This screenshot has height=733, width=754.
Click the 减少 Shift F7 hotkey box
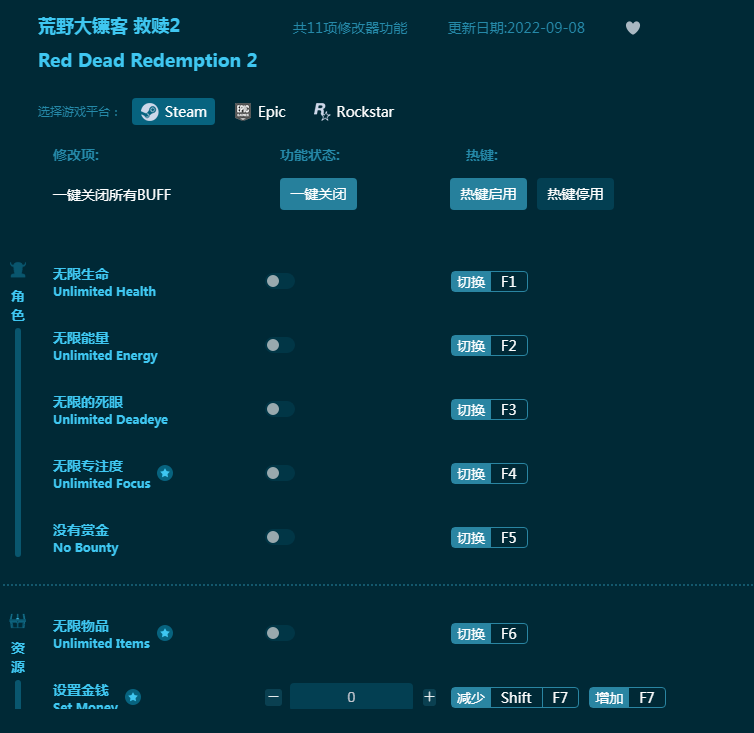click(x=515, y=697)
